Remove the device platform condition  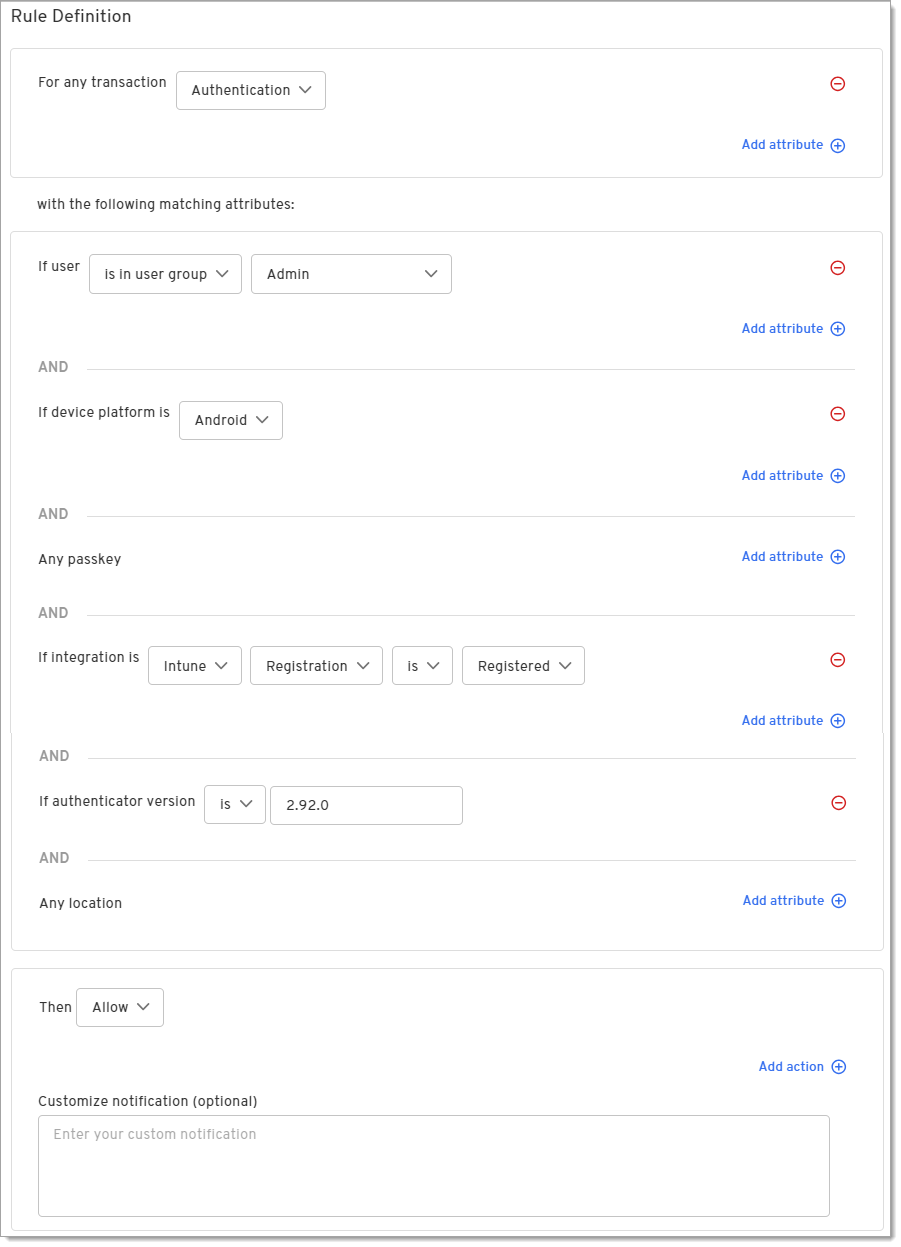(838, 414)
